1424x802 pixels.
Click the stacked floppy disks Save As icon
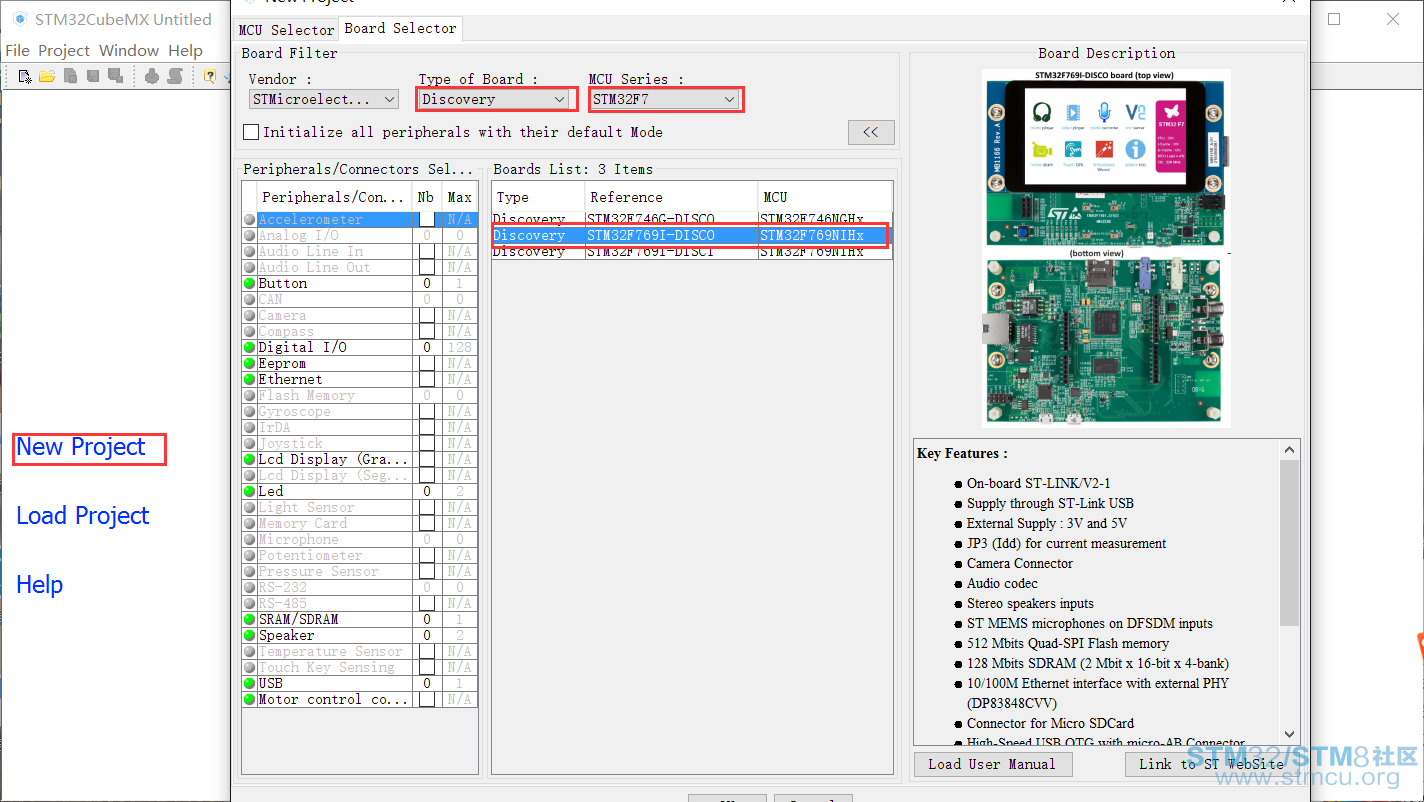click(x=115, y=76)
